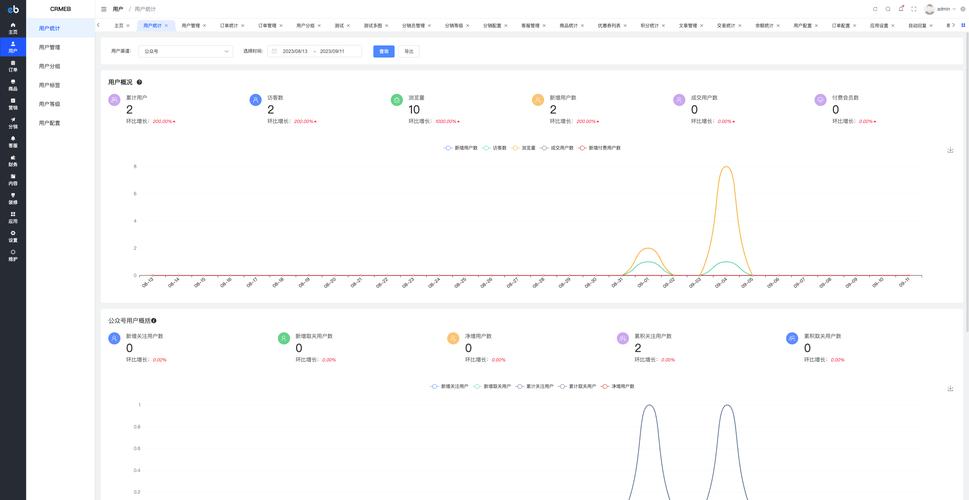Toggle the 访客数 series in the chart legend

(x=495, y=148)
